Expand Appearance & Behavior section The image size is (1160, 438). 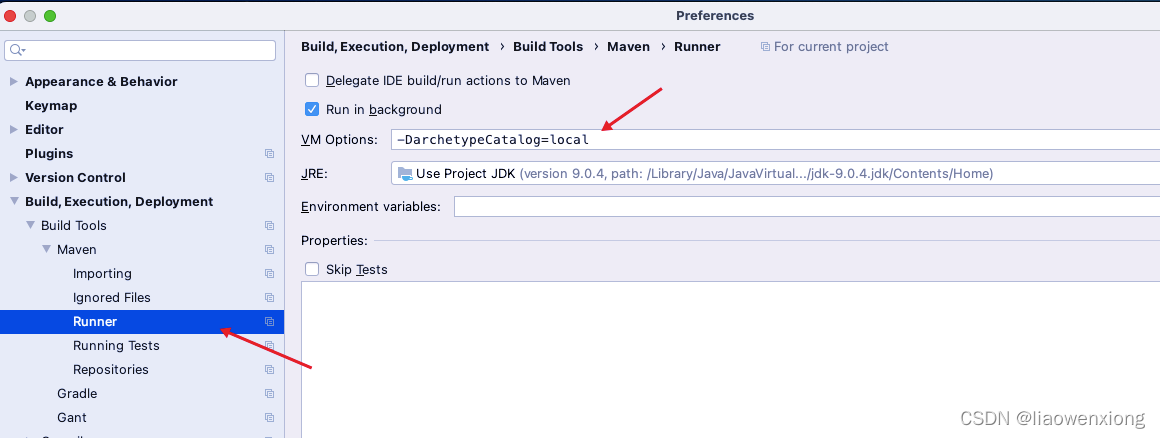pos(13,81)
